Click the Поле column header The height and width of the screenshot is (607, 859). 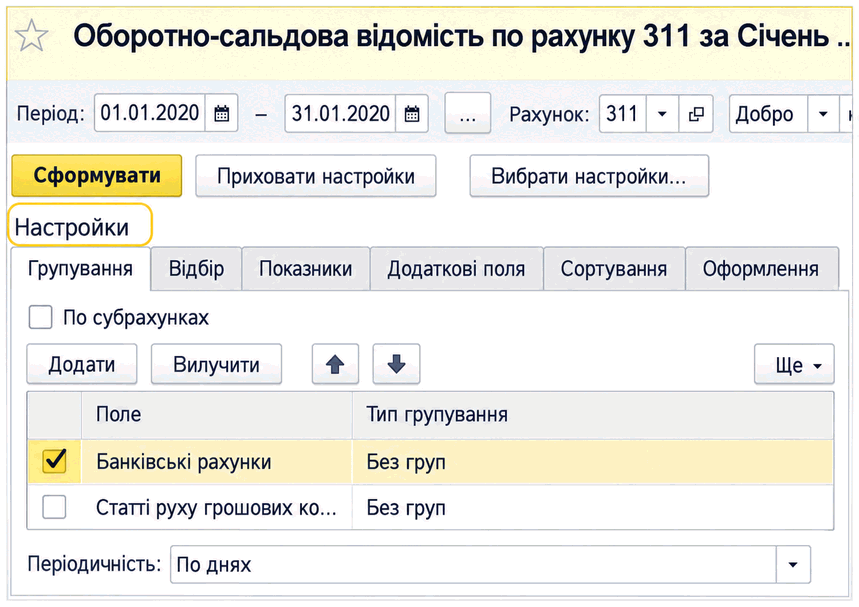(x=216, y=415)
